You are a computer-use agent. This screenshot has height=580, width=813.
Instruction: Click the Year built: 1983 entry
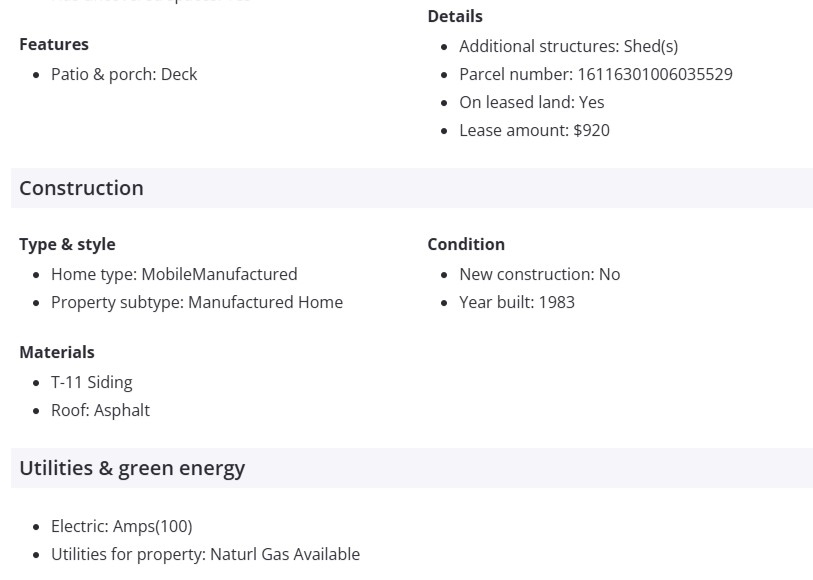click(x=516, y=302)
